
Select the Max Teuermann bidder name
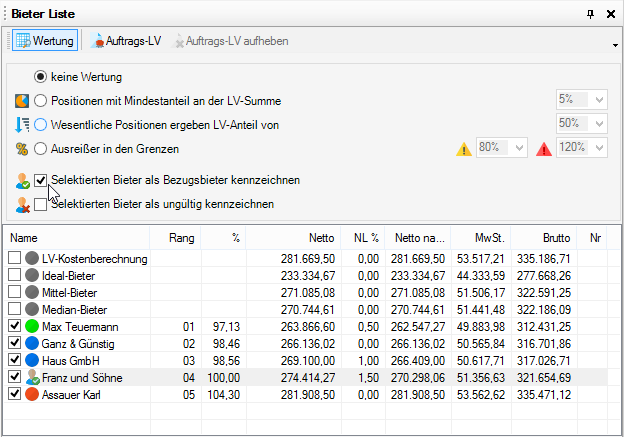(80, 327)
